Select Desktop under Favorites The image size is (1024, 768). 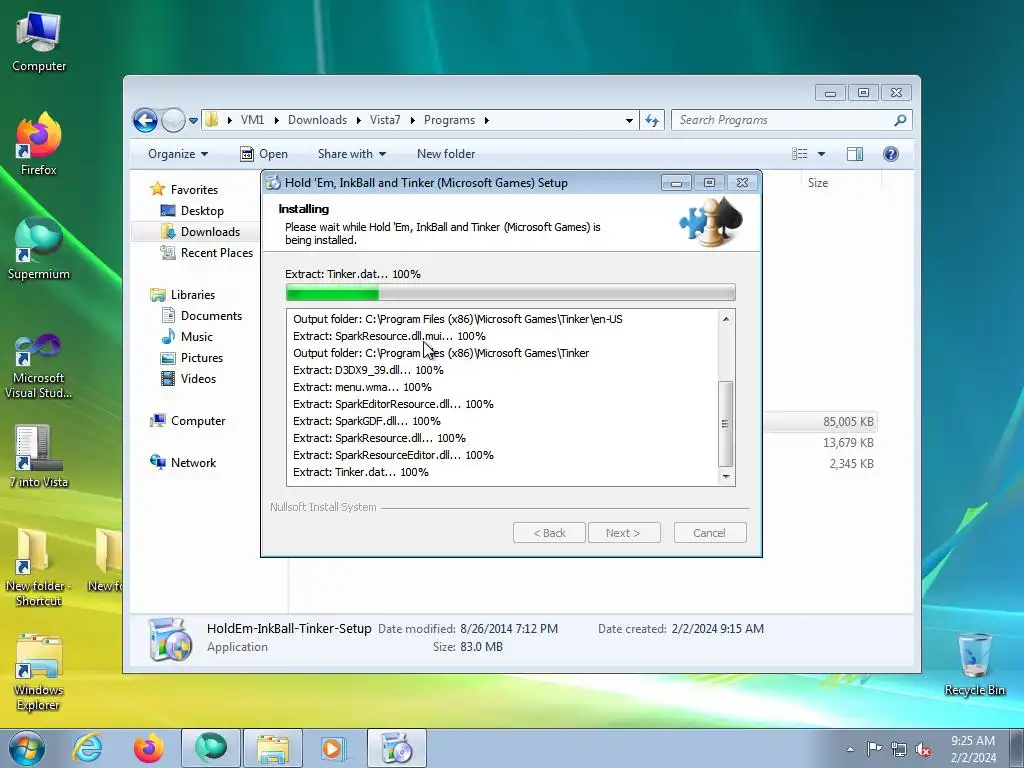pyautogui.click(x=202, y=211)
